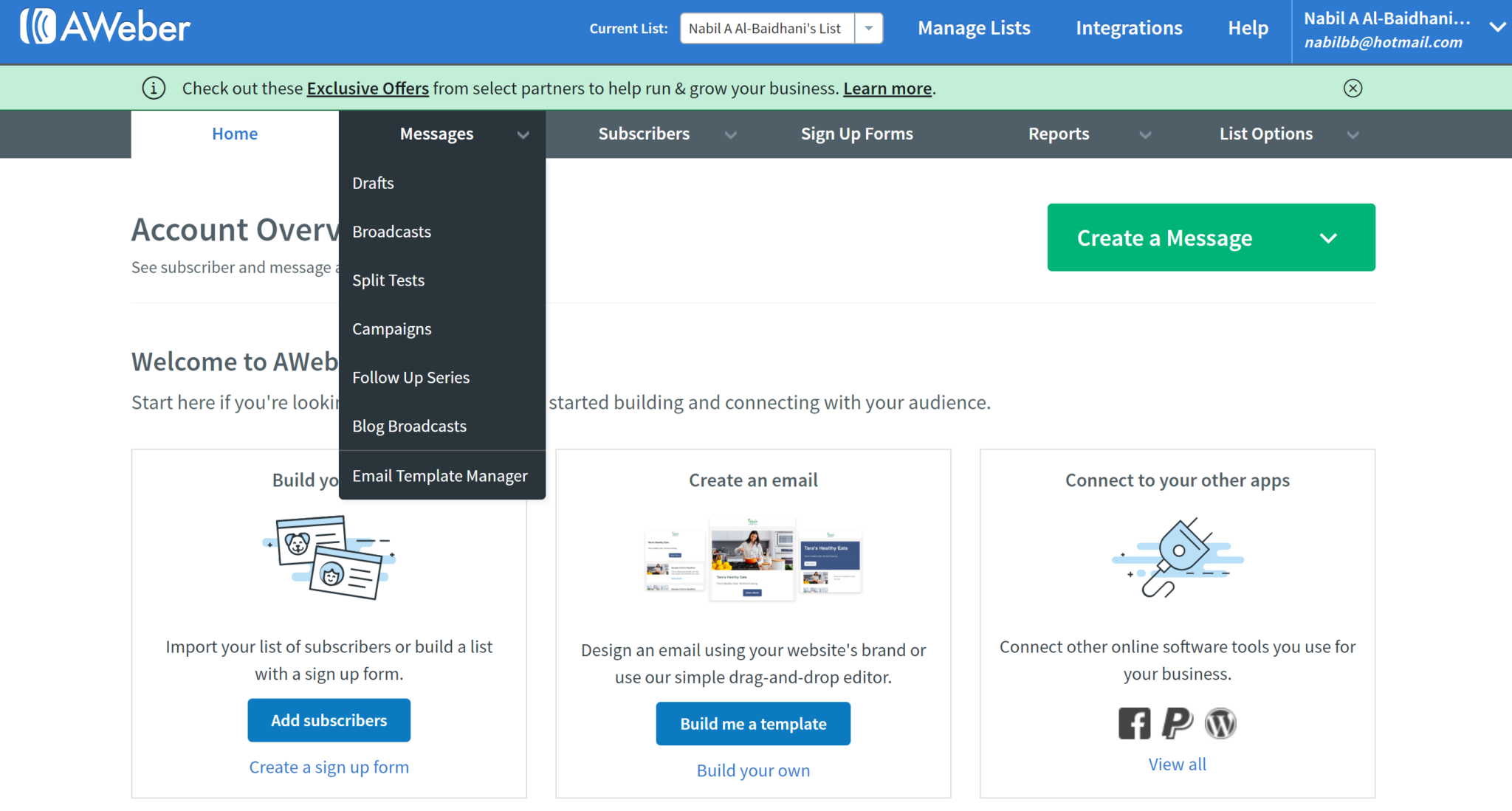Click the email template preview thumbnails

click(753, 559)
